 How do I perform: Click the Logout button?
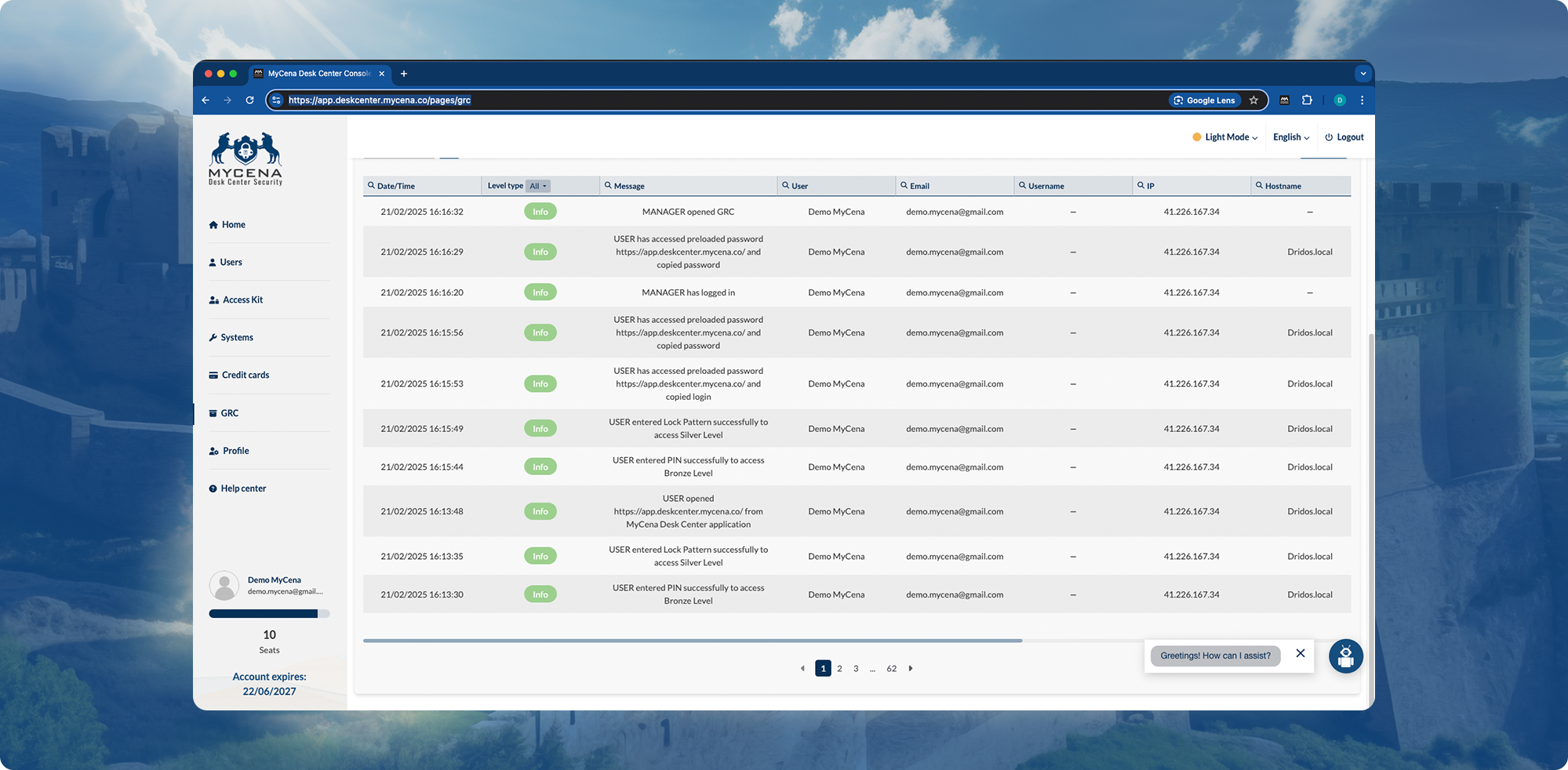pyautogui.click(x=1344, y=137)
